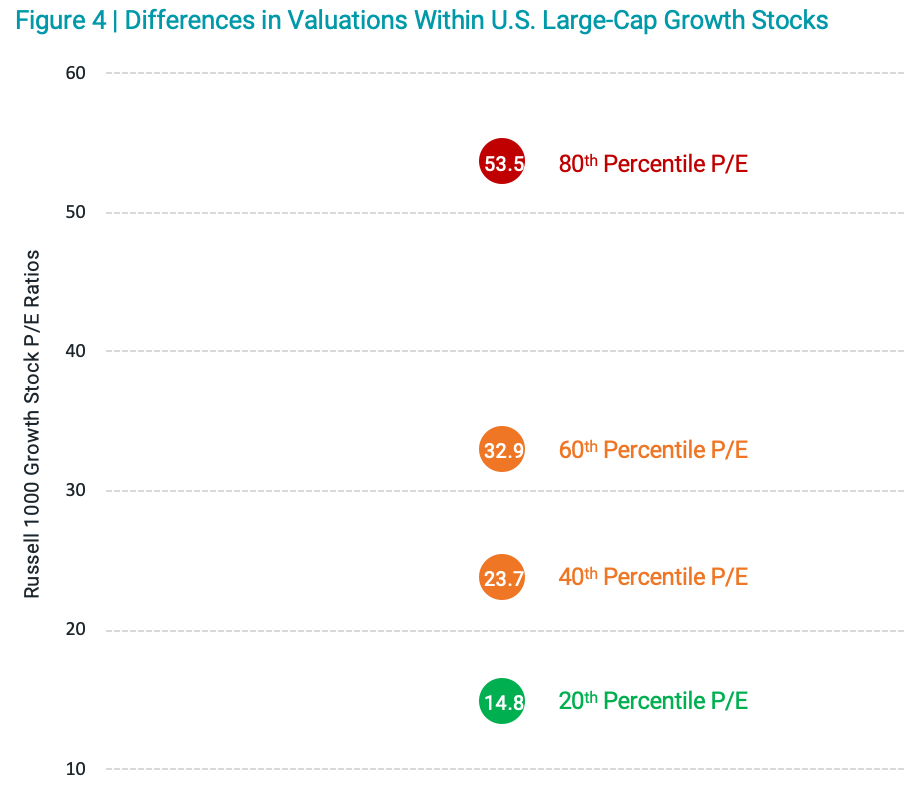
Task: Click the 80th Percentile P/E label
Action: click(653, 164)
